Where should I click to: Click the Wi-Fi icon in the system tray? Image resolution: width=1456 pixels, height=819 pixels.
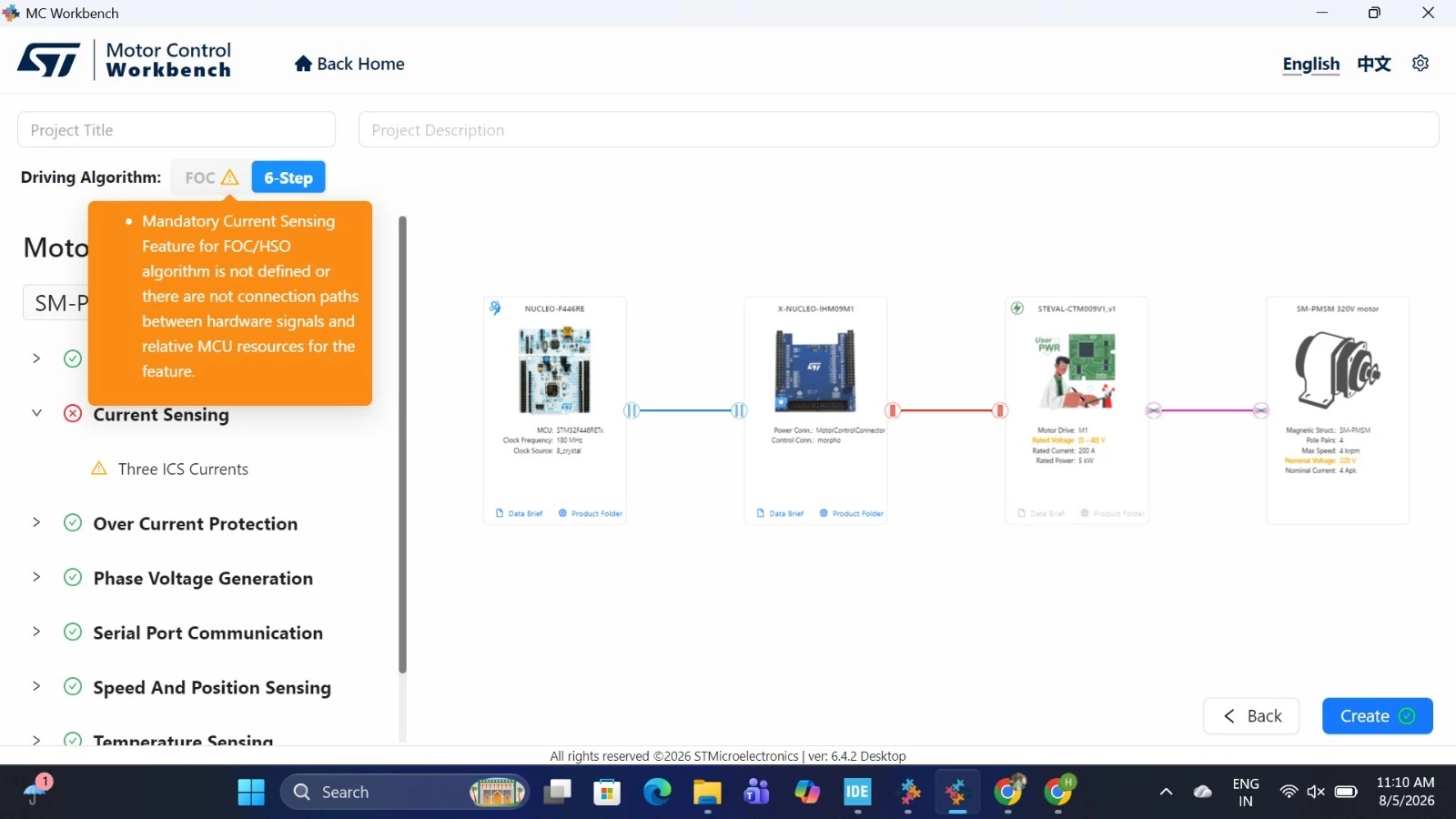coord(1289,792)
